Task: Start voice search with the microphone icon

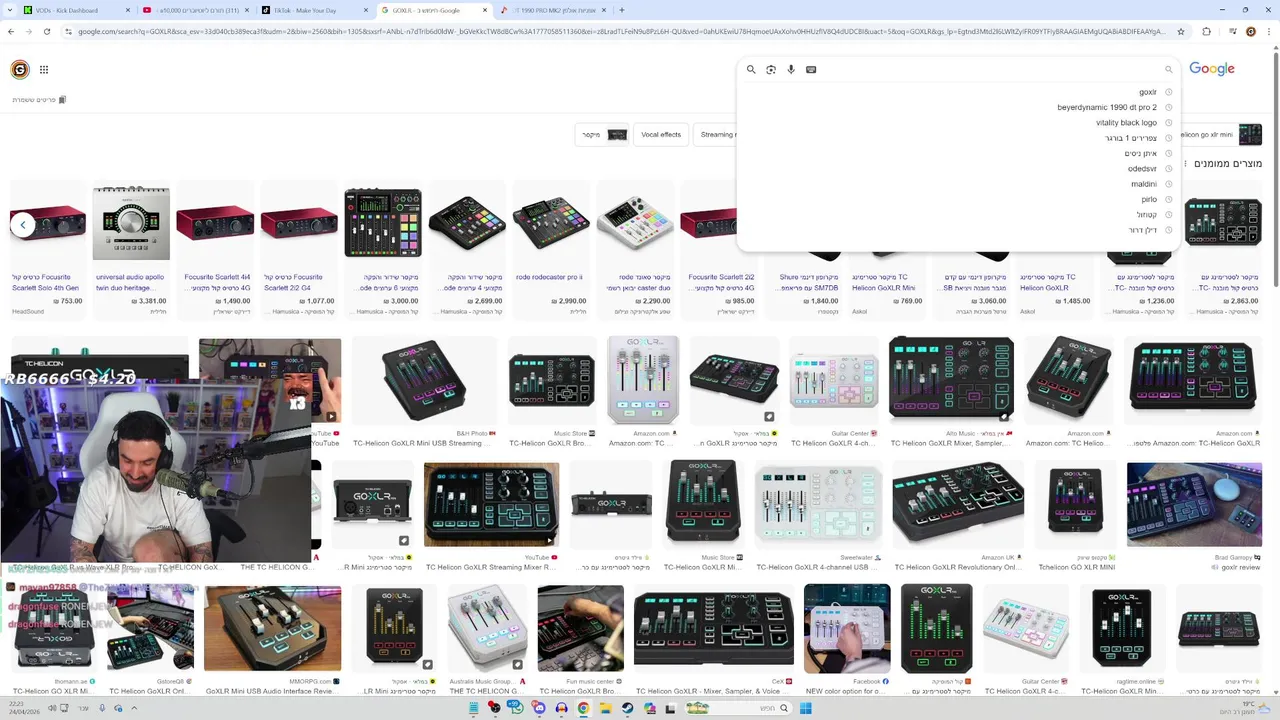Action: [791, 70]
